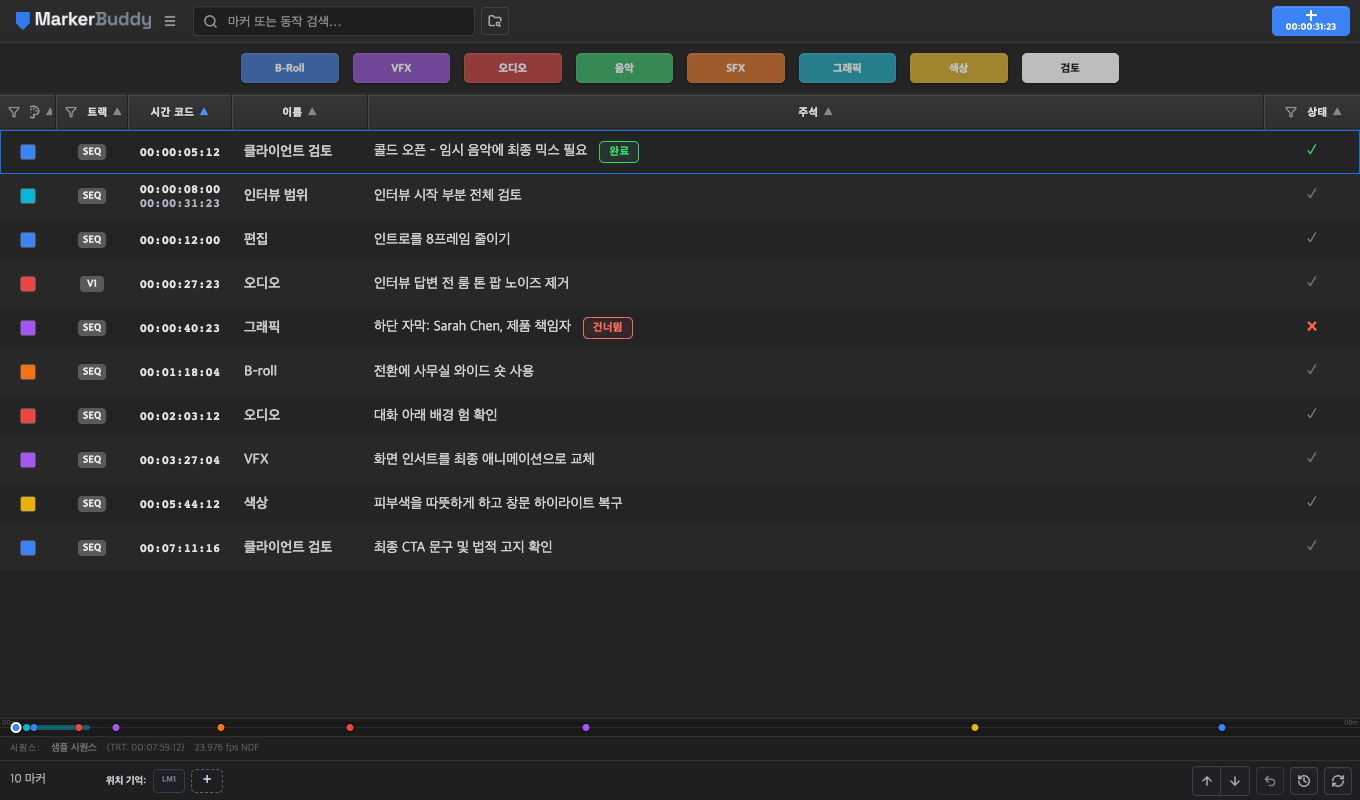Screen dimensions: 1360x800
Task: Mark the 인터뷰 범위 row as done
Action: point(1312,194)
